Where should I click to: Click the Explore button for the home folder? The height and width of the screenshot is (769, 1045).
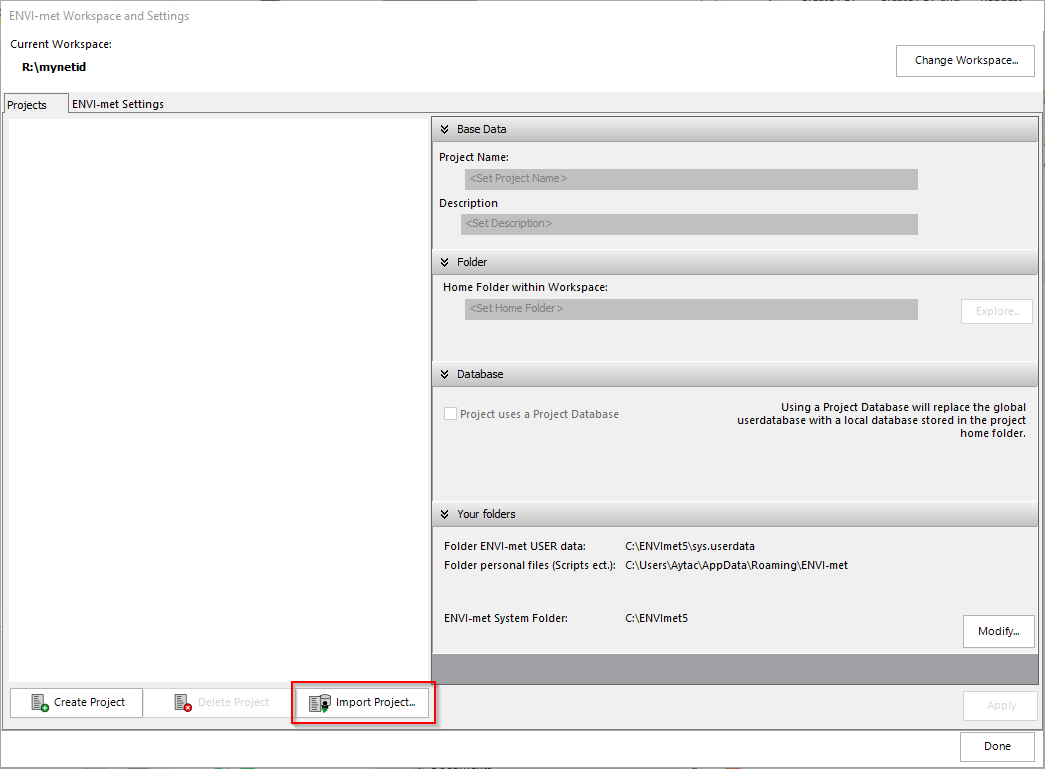click(996, 311)
